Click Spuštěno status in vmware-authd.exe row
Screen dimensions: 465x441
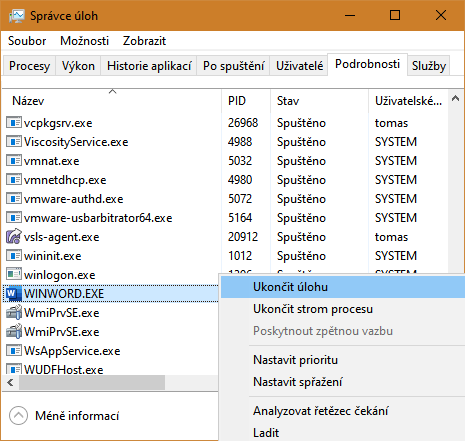tap(301, 199)
